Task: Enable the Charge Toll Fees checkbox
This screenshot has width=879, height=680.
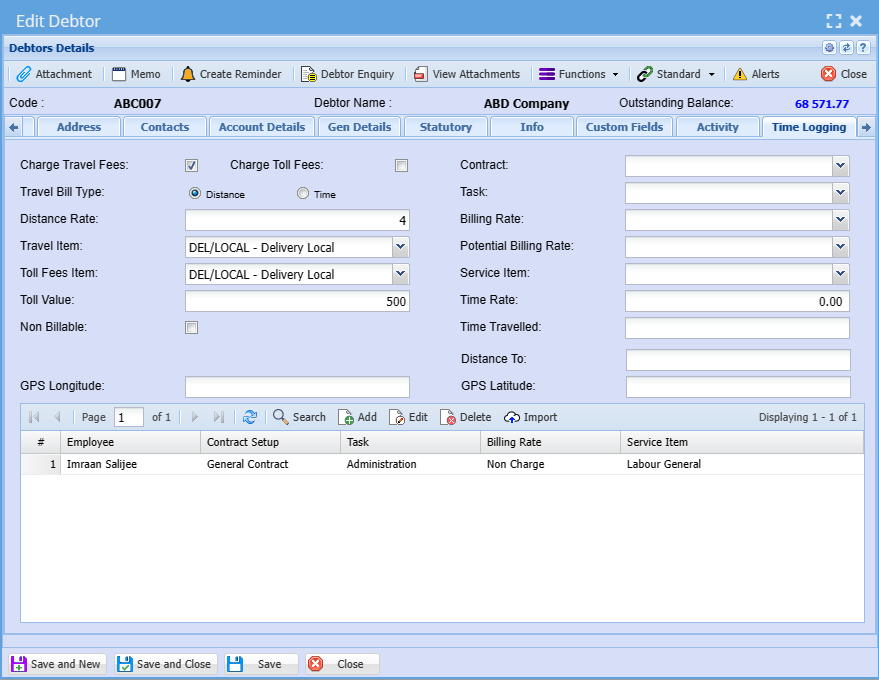Action: (x=402, y=166)
